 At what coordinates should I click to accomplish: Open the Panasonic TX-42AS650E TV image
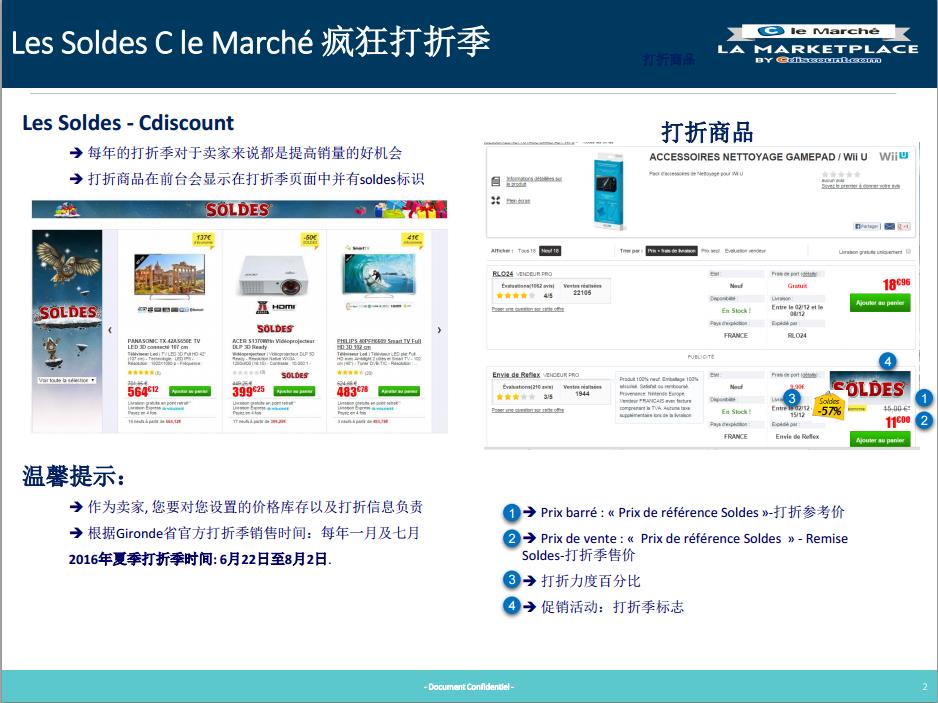170,275
